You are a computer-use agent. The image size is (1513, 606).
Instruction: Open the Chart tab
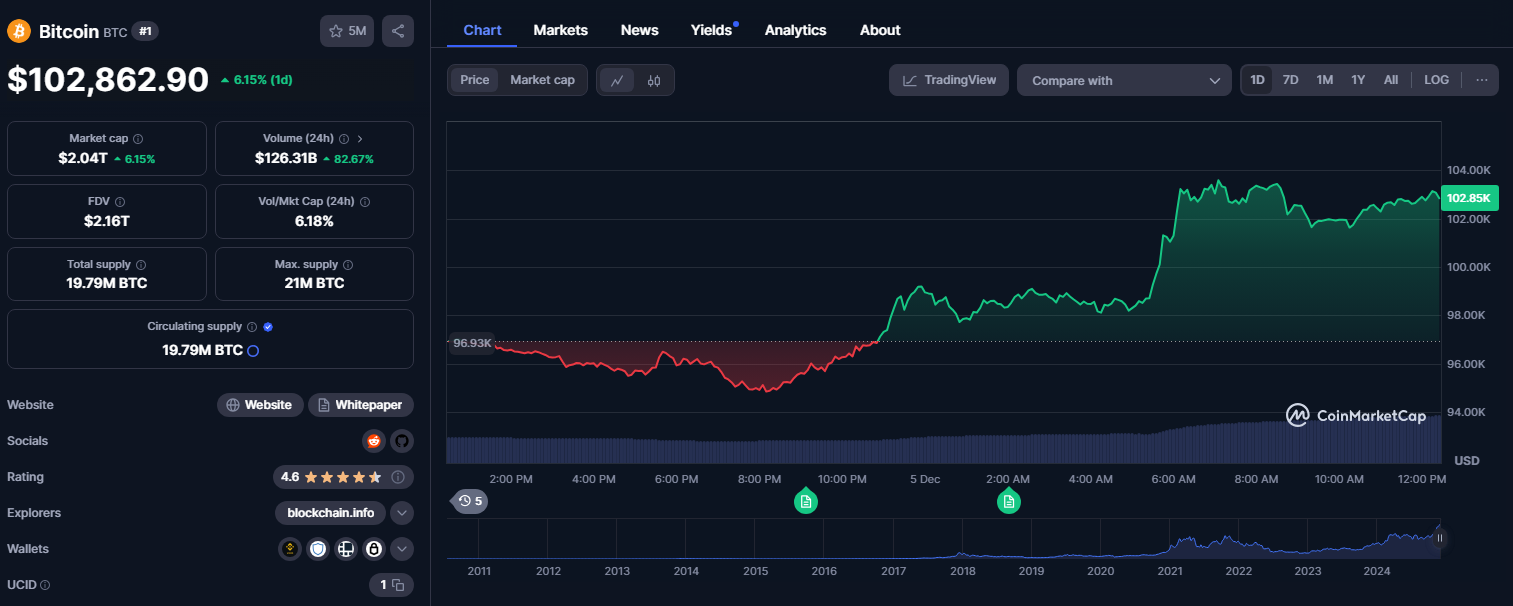tap(482, 30)
